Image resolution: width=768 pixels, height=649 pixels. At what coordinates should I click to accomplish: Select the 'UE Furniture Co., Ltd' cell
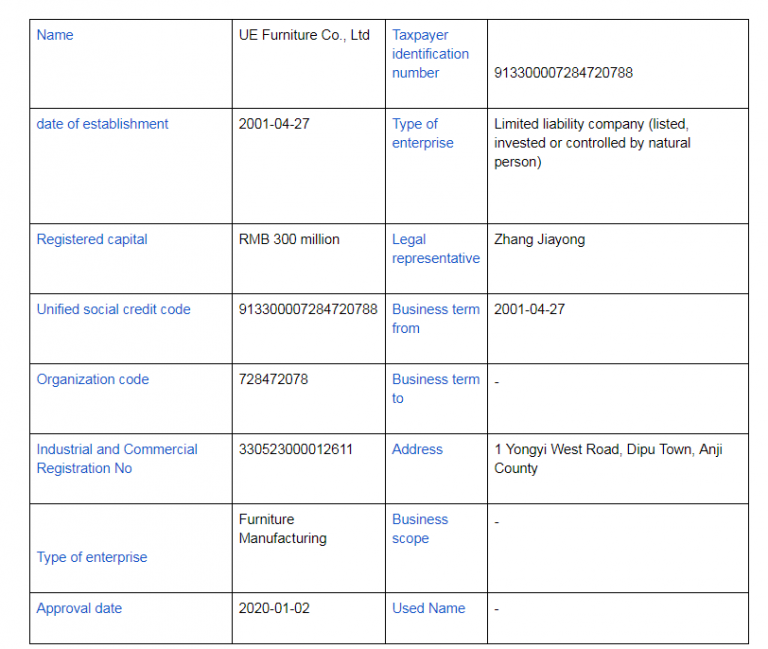click(304, 35)
